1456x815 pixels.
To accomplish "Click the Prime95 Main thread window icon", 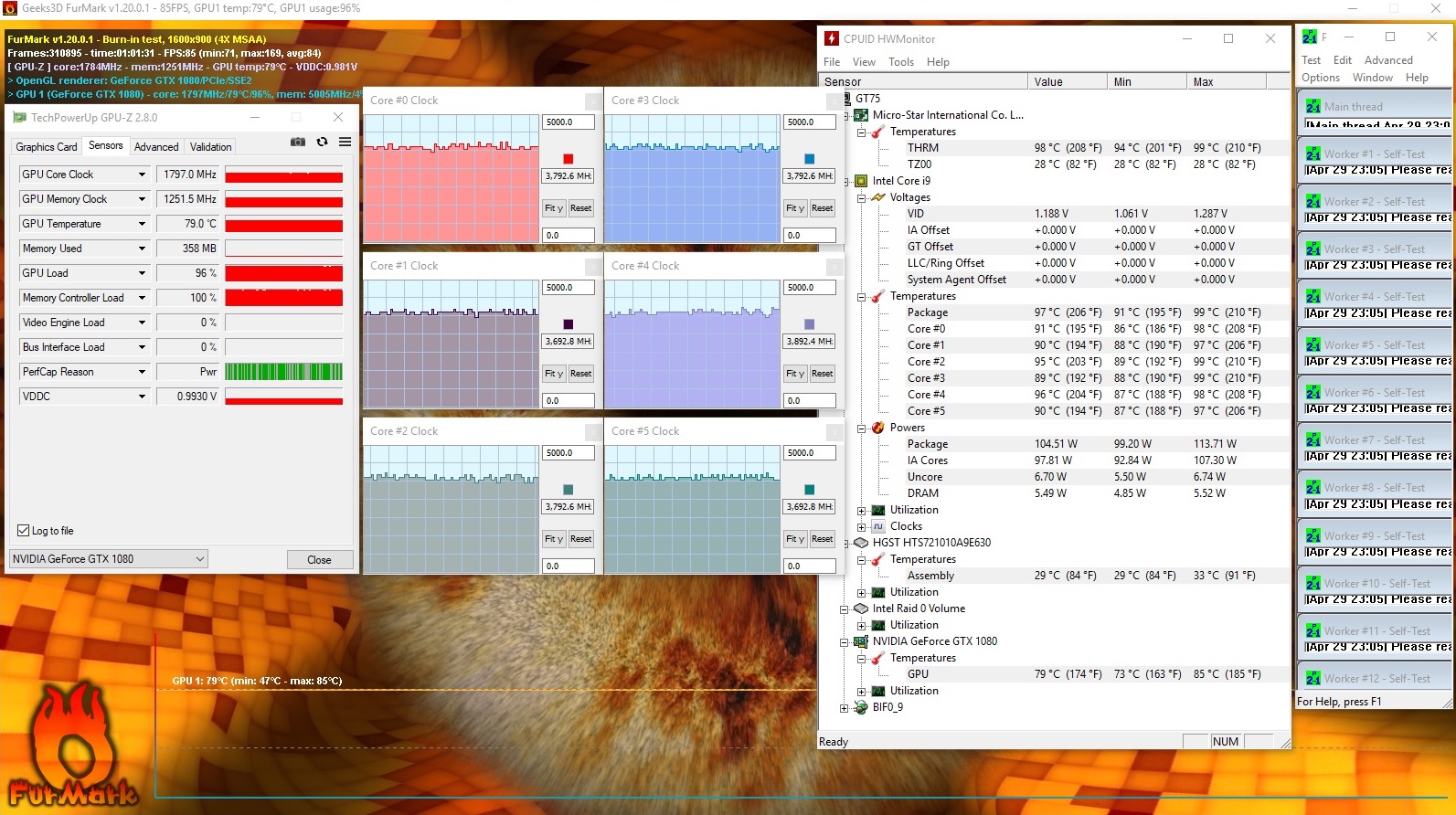I will 1313,106.
